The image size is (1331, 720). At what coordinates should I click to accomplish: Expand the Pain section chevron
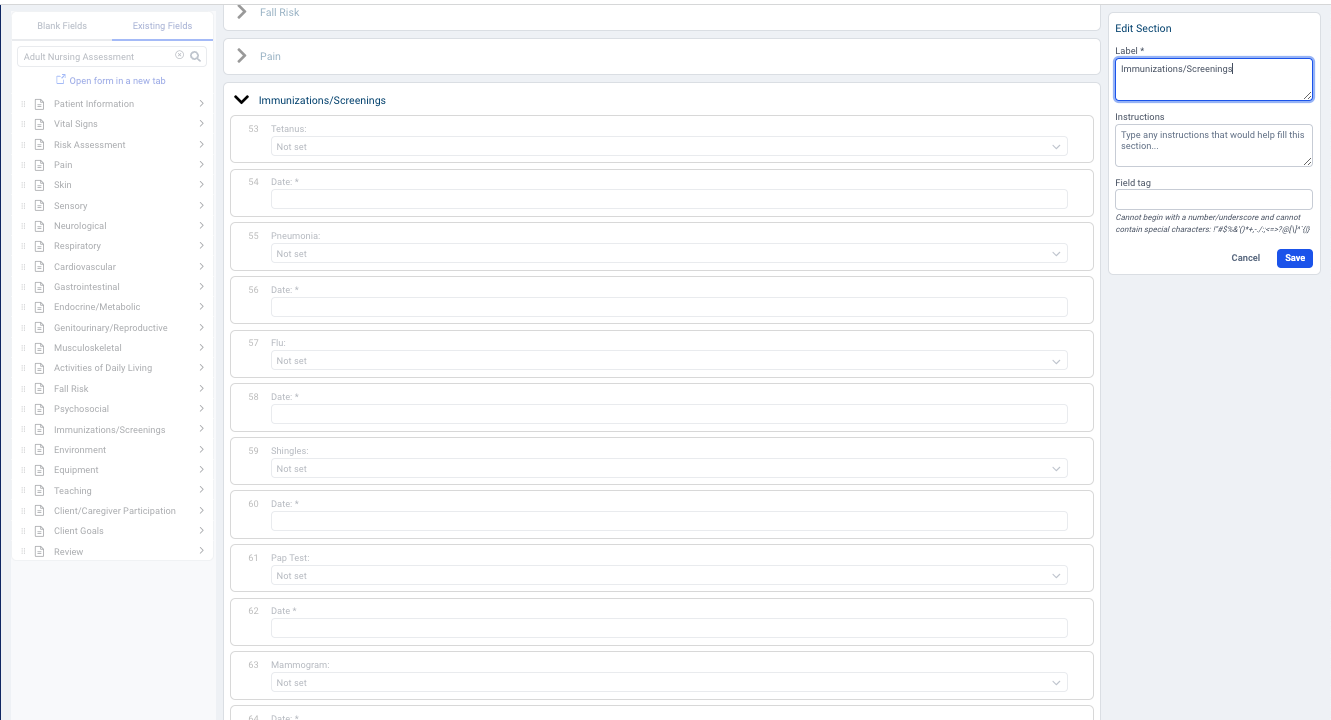241,56
